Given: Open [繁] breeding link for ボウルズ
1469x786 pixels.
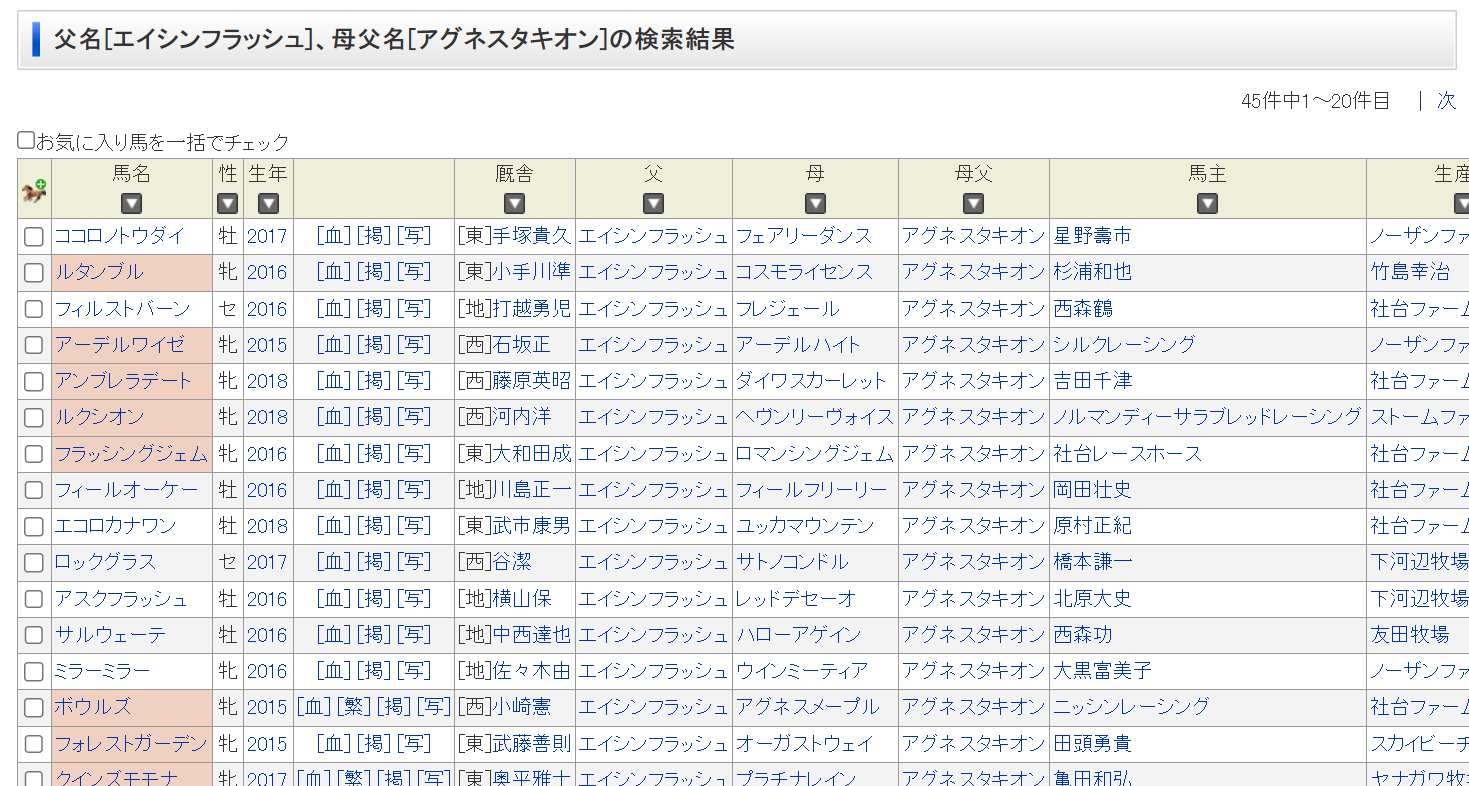Looking at the screenshot, I should click(354, 707).
